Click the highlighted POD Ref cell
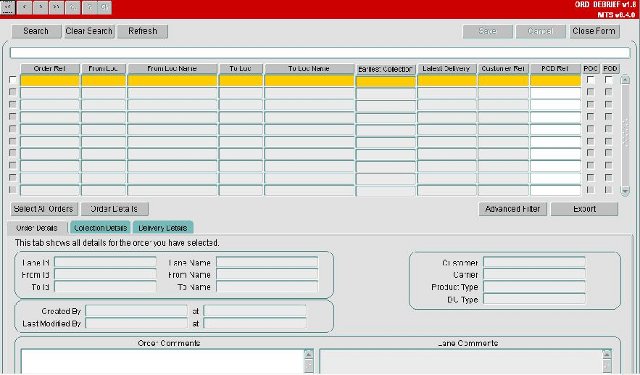Image resolution: width=640 pixels, height=375 pixels. coord(556,80)
